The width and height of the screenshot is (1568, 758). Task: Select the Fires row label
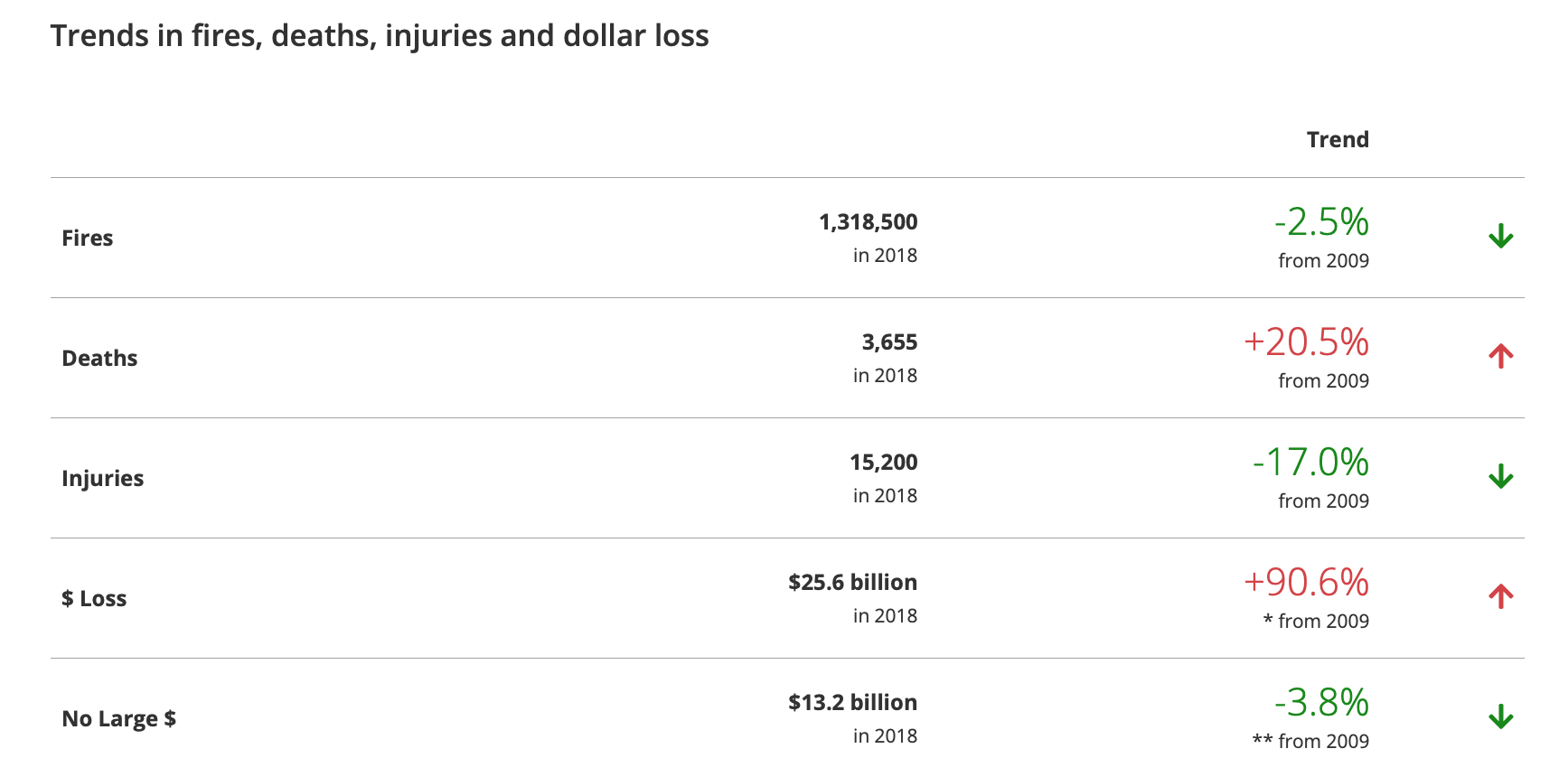pos(88,239)
